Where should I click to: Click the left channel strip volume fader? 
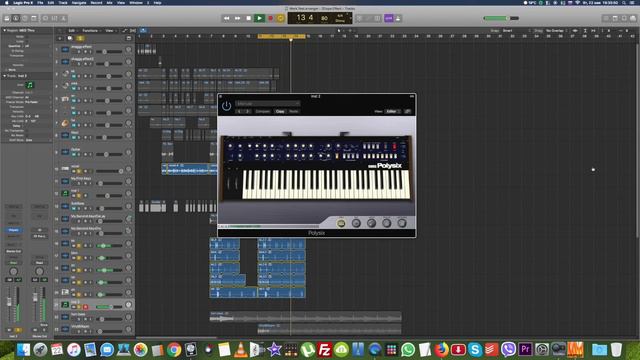[x=9, y=302]
